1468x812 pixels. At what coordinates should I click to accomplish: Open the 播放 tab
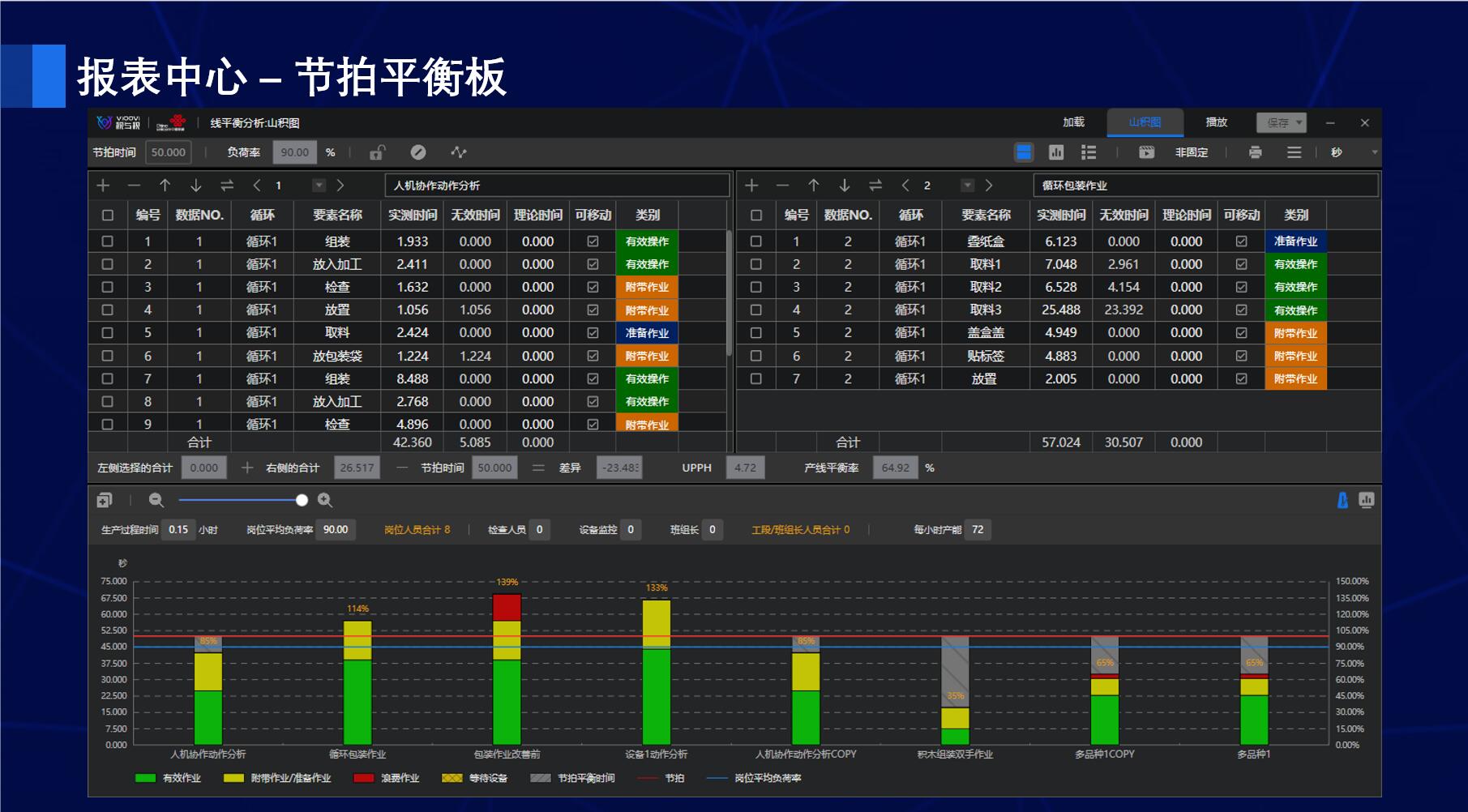click(x=1217, y=122)
